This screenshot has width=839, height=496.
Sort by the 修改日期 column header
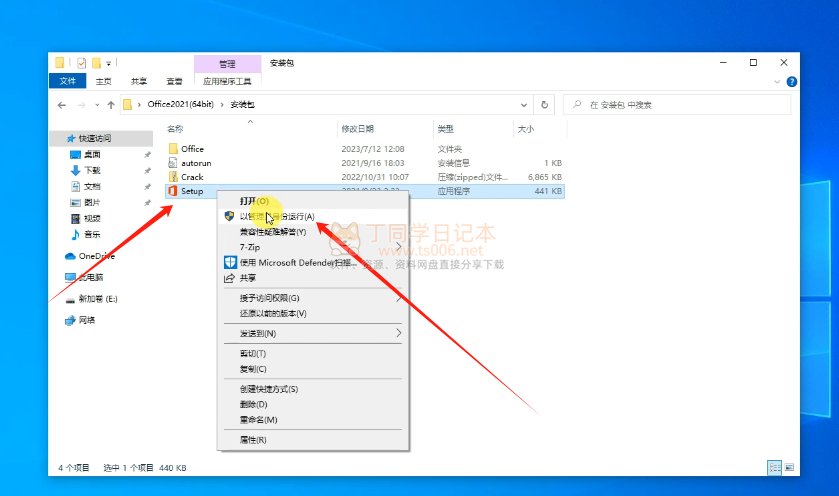tap(357, 129)
